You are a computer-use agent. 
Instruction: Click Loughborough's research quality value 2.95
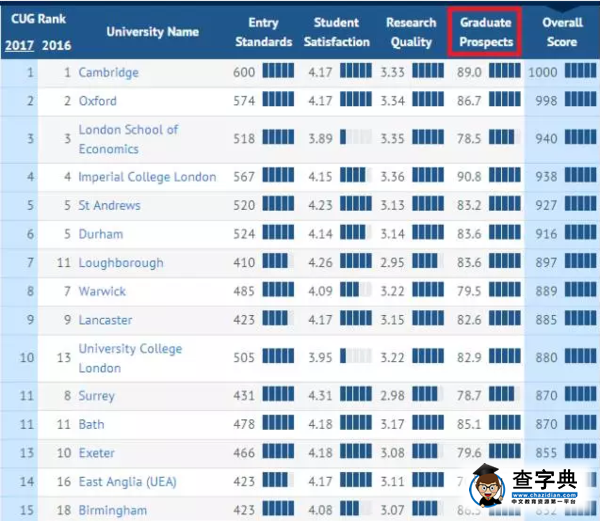pyautogui.click(x=392, y=263)
